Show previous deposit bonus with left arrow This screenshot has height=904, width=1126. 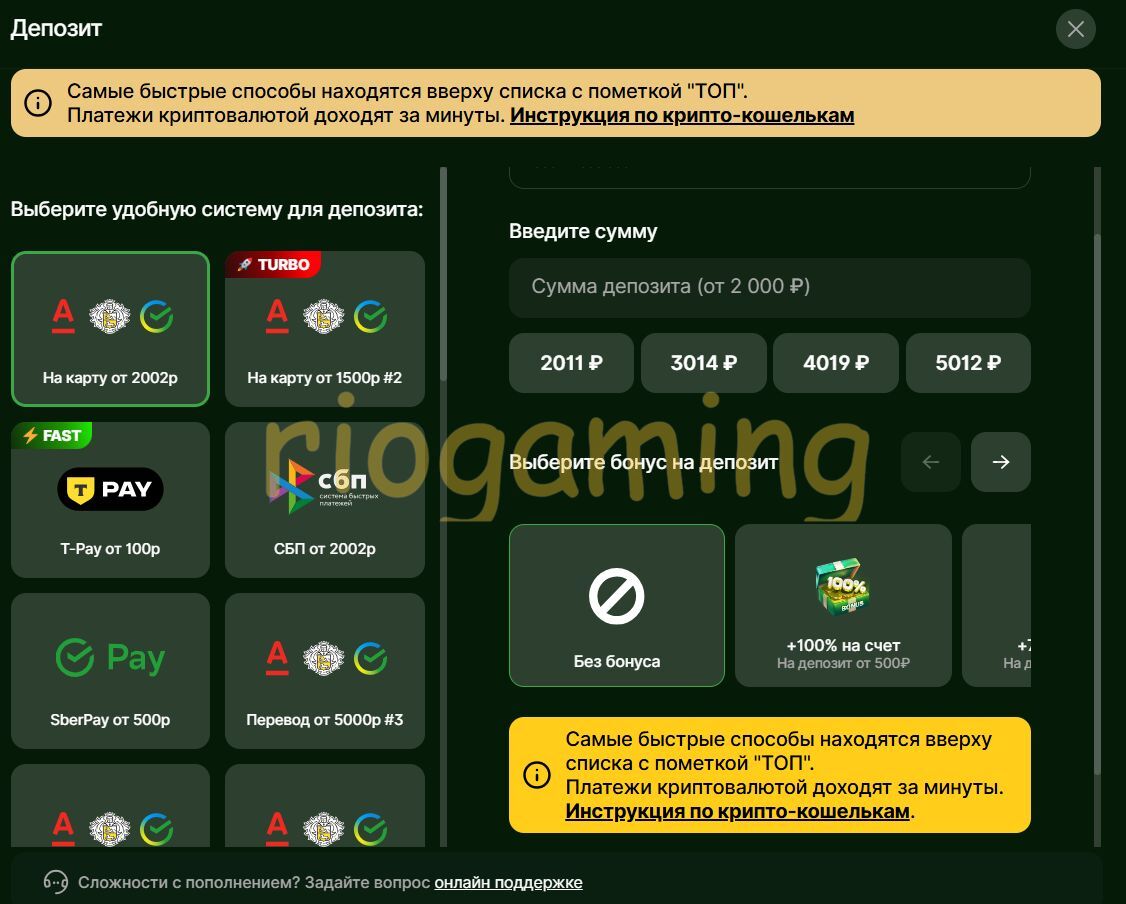(x=931, y=462)
